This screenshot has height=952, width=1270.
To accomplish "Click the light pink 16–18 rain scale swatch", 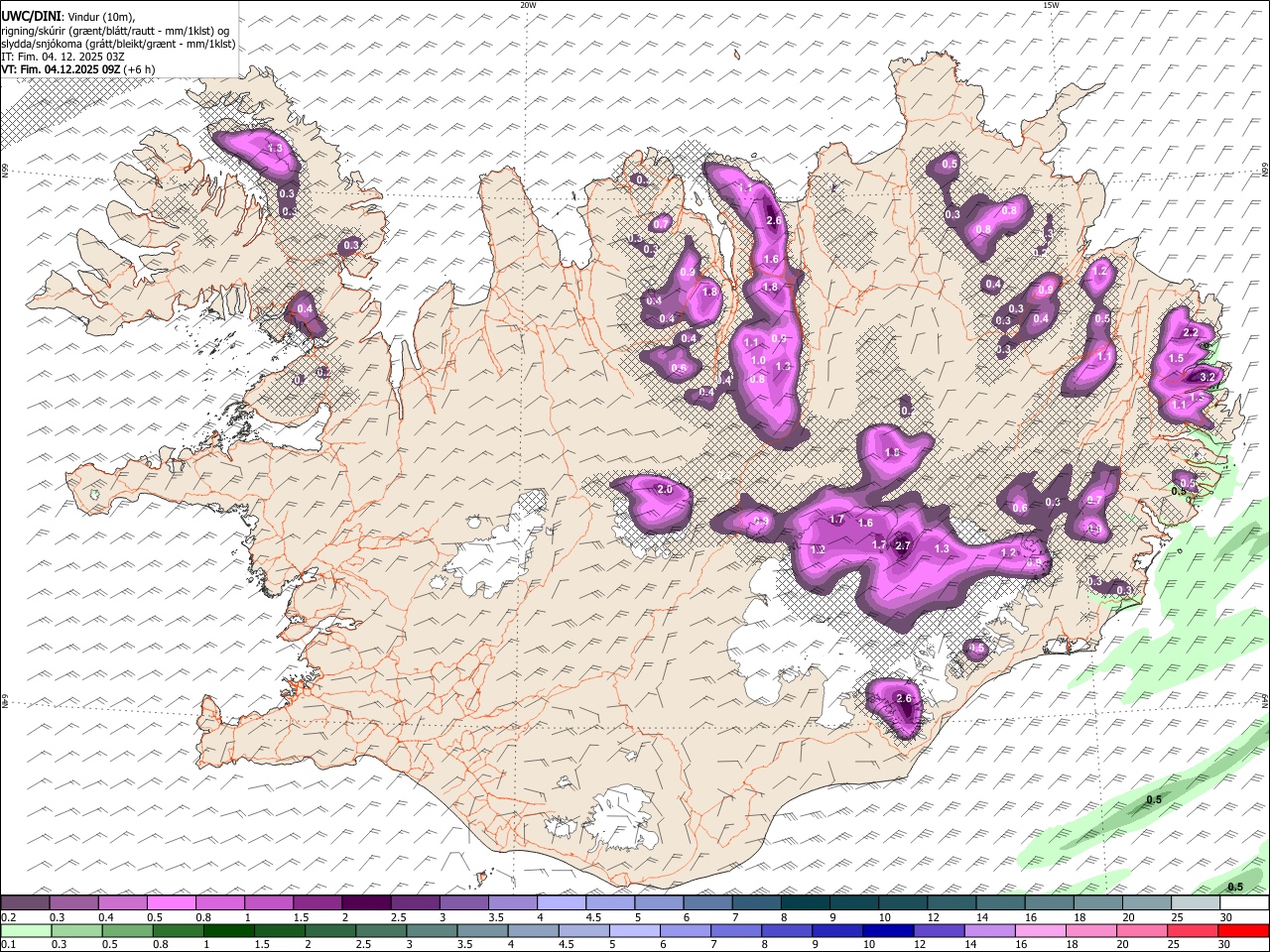I will (x=1040, y=930).
